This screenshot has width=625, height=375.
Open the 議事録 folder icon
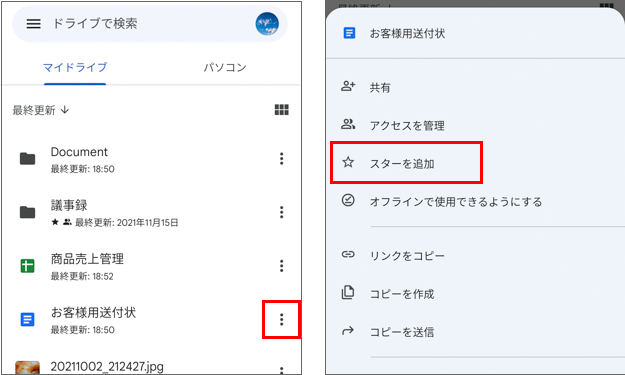coord(28,212)
